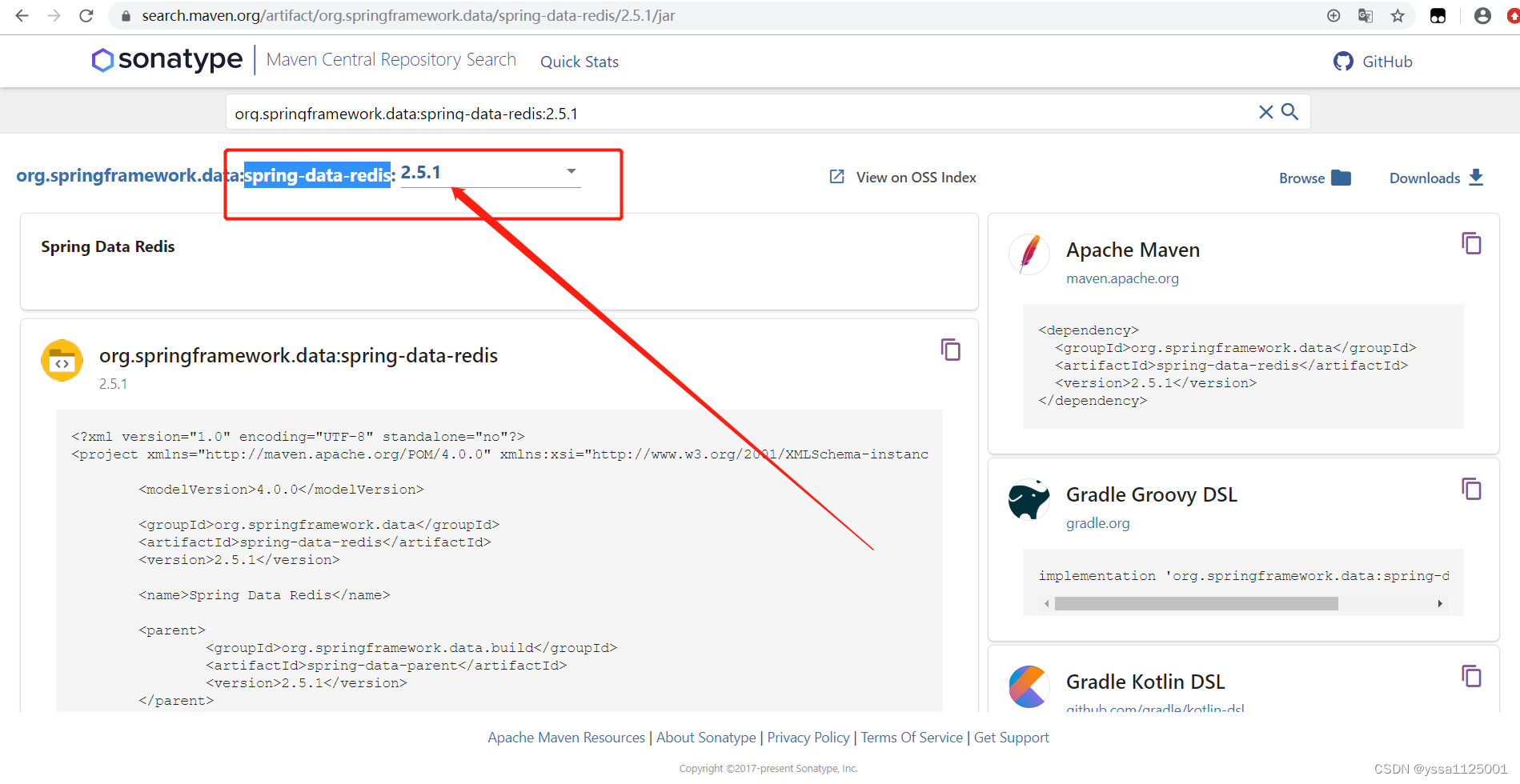Copy the Gradle Groovy DSL snippet
Image resolution: width=1520 pixels, height=784 pixels.
[1472, 489]
